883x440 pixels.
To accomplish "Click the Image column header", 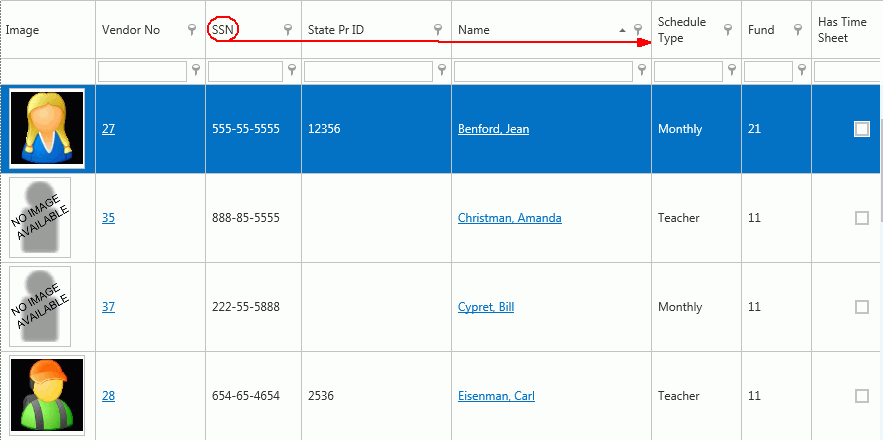I will coord(22,30).
